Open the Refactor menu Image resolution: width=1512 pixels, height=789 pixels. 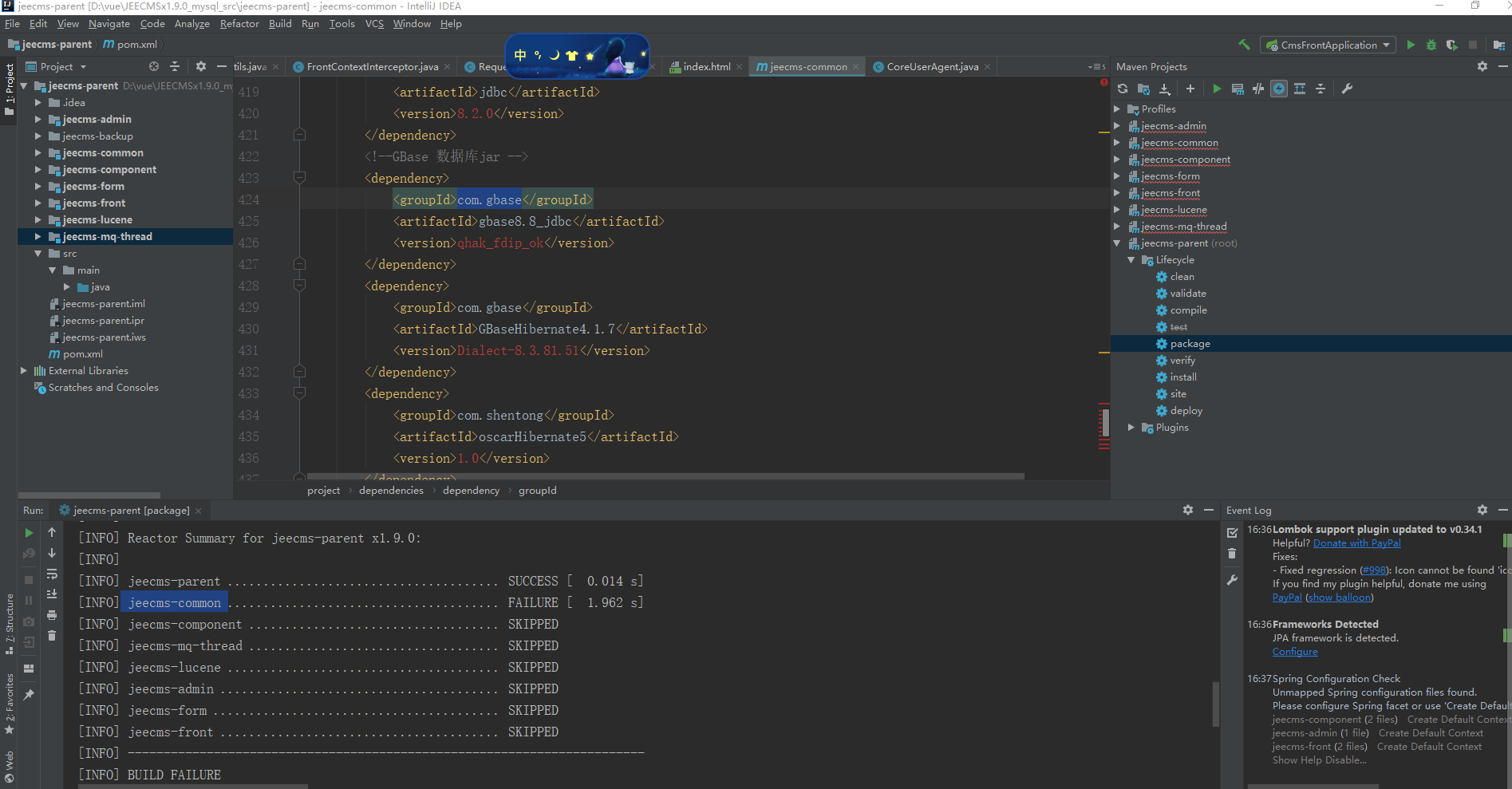point(239,24)
